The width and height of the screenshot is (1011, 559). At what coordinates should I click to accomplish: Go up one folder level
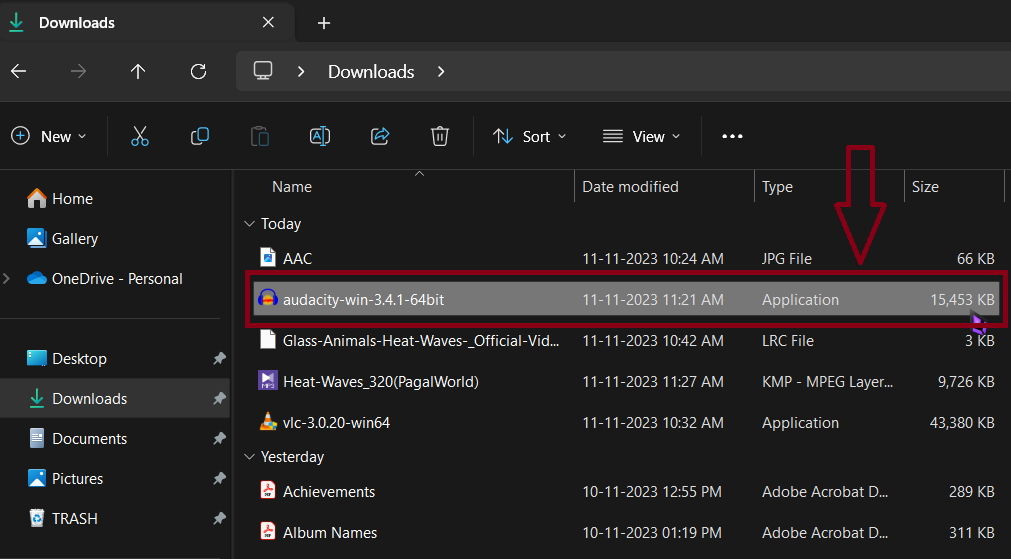tap(138, 71)
